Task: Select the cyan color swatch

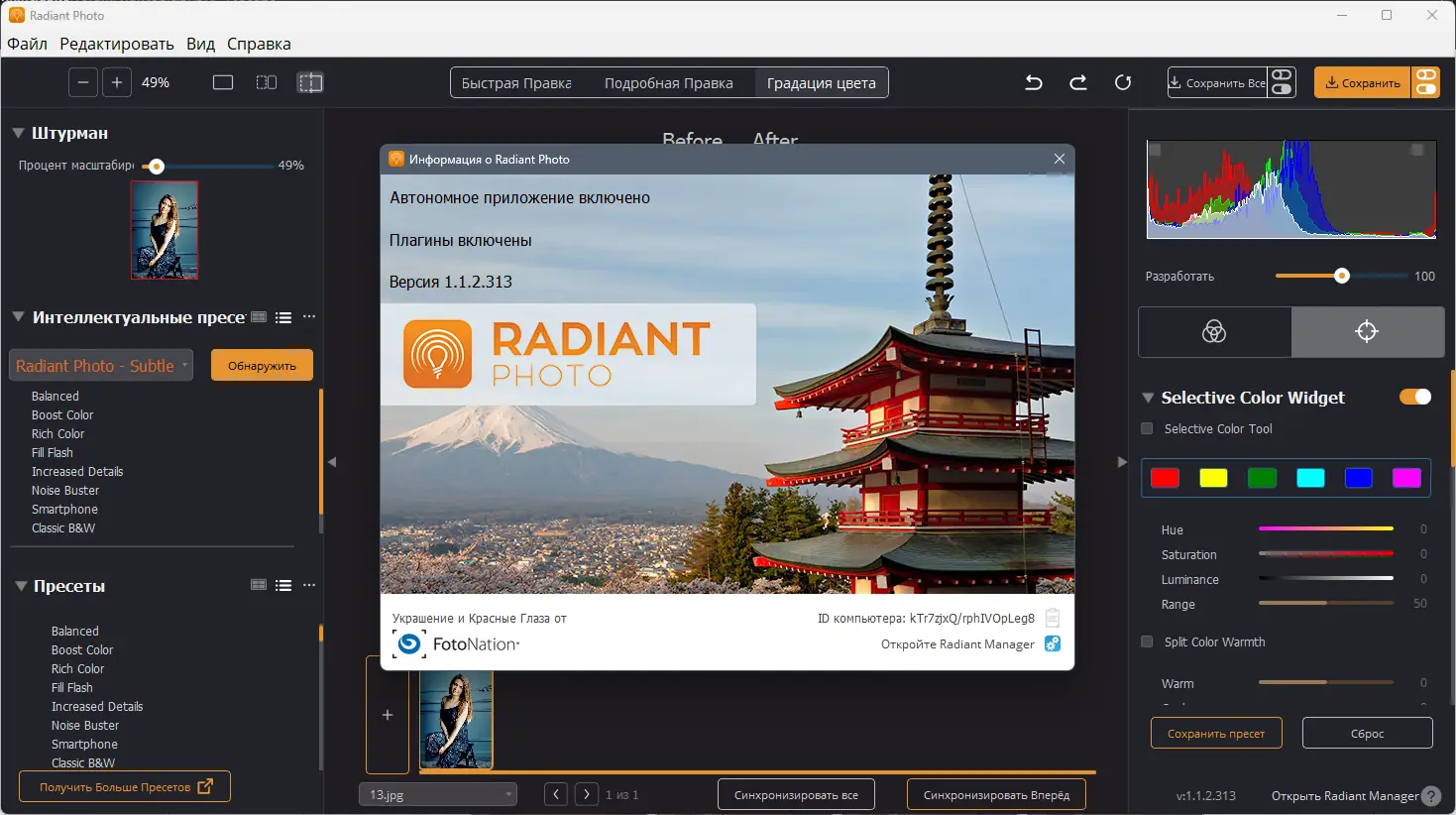Action: pos(1310,479)
